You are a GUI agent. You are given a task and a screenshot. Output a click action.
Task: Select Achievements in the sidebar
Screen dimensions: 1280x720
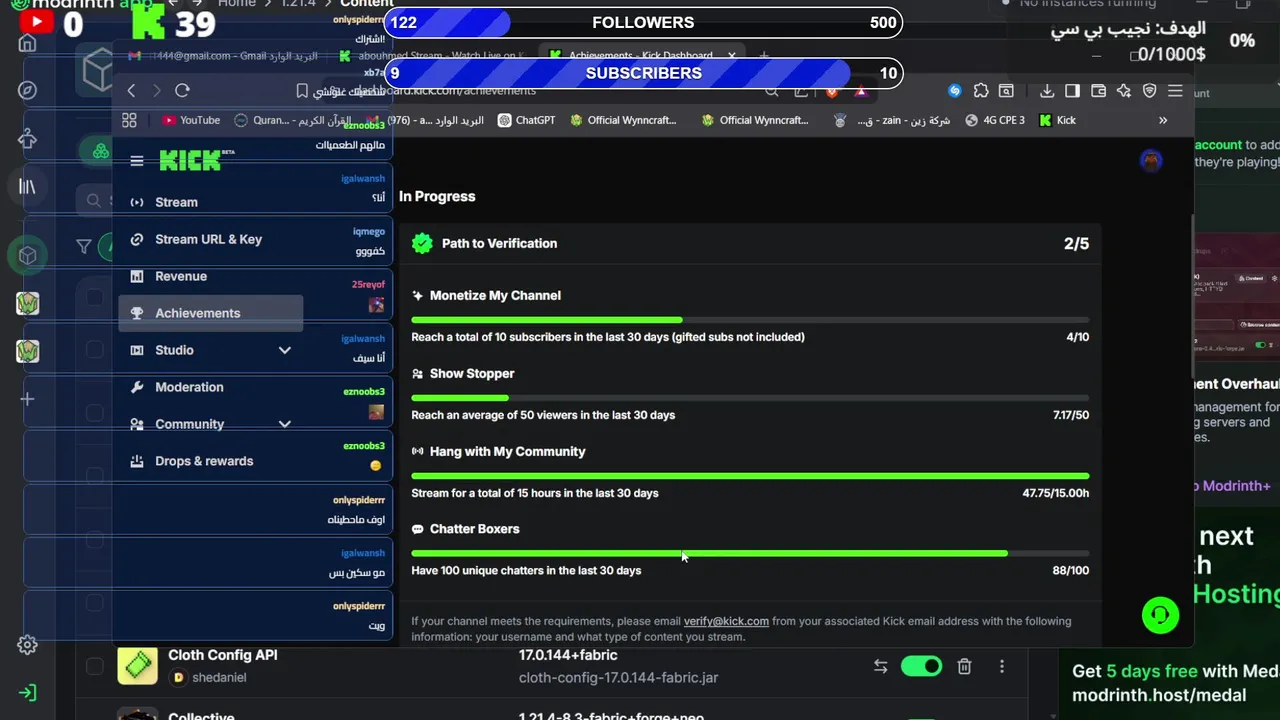pyautogui.click(x=210, y=313)
